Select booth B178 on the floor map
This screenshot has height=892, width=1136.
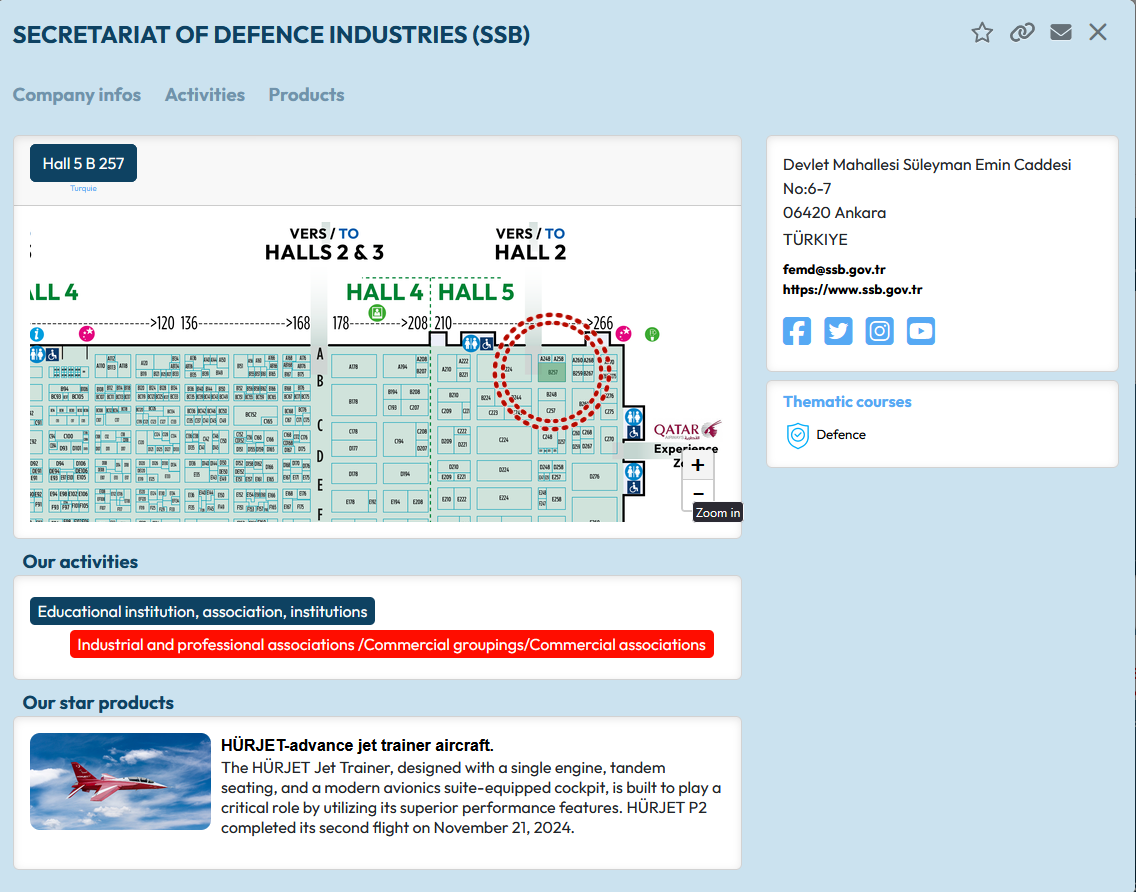coord(354,401)
